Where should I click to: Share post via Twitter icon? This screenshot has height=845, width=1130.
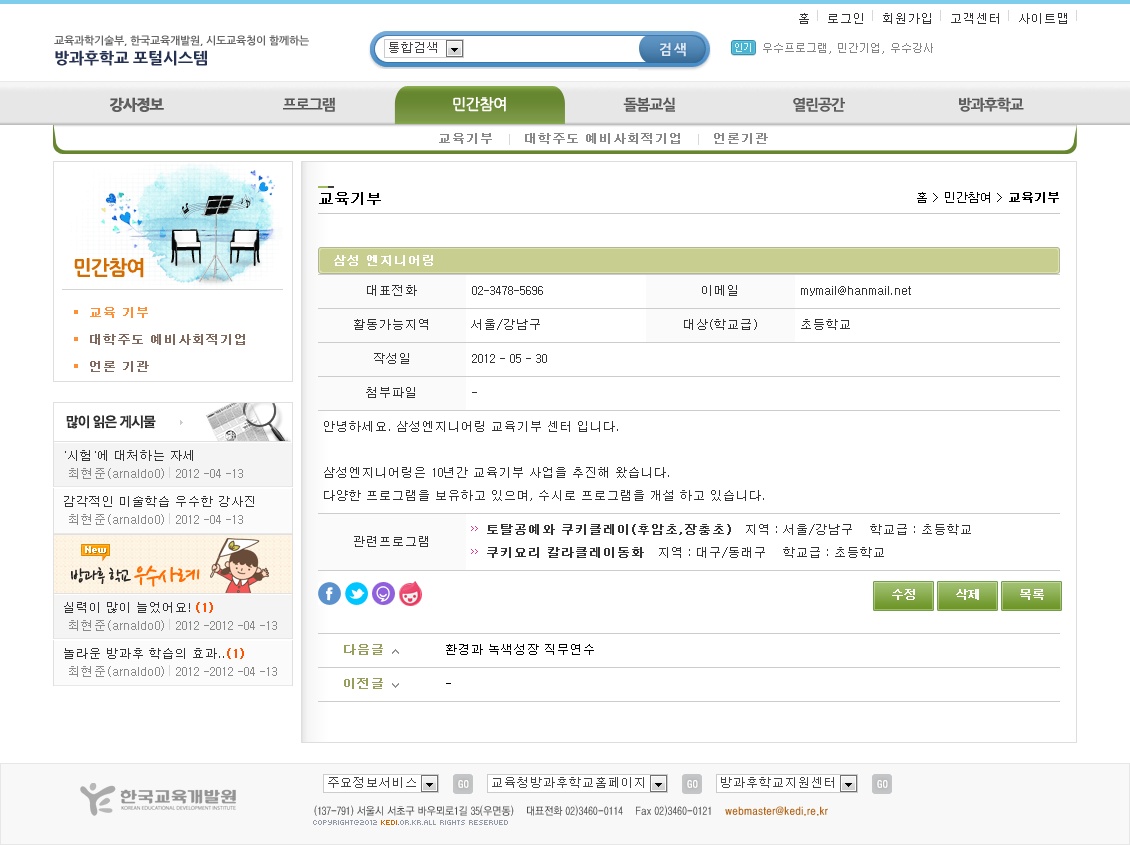click(x=357, y=594)
